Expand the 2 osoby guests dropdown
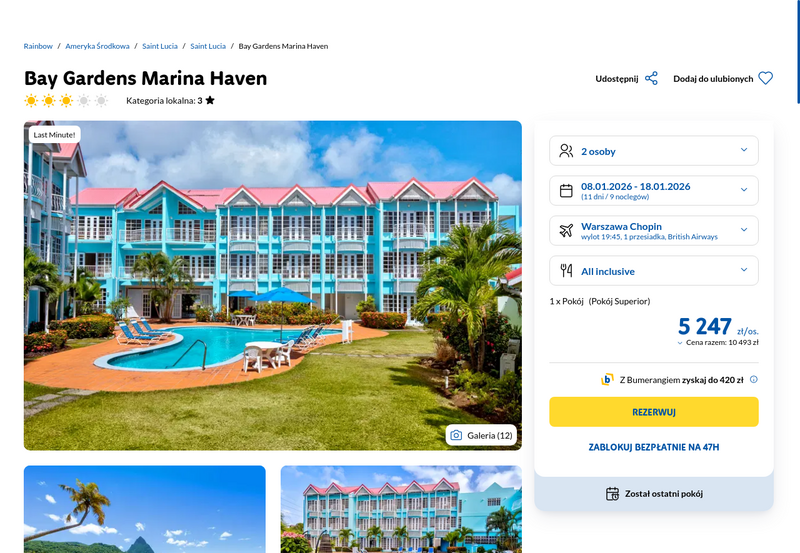 (x=654, y=151)
